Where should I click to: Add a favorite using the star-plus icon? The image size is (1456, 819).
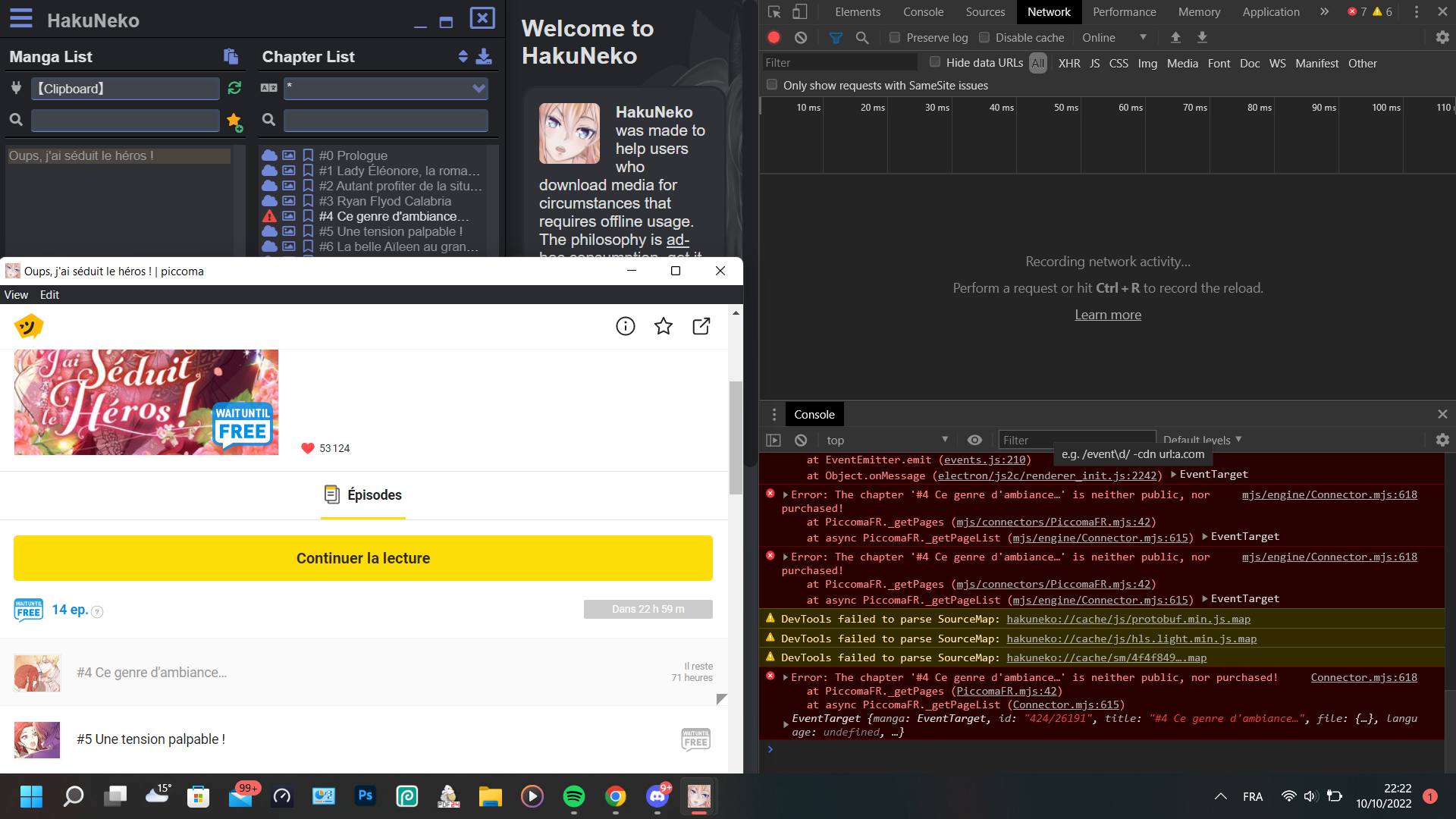coord(234,121)
